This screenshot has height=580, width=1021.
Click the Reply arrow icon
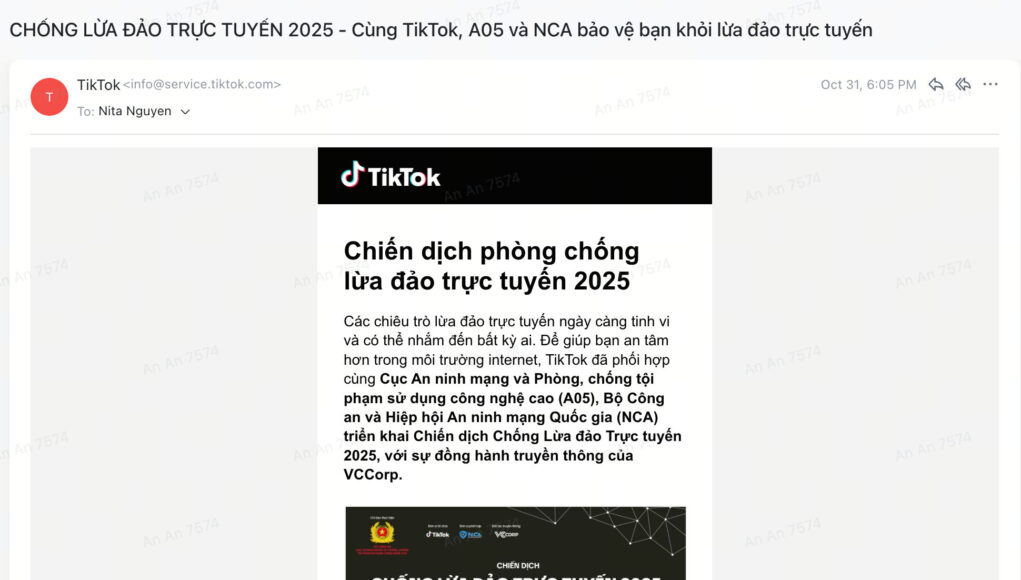pos(936,85)
